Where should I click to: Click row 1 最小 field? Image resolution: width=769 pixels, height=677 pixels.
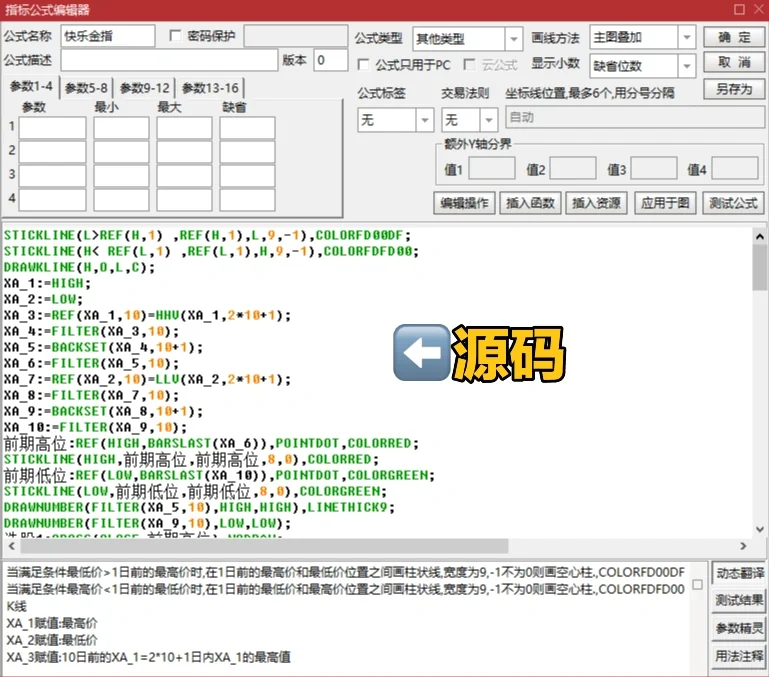pos(121,128)
